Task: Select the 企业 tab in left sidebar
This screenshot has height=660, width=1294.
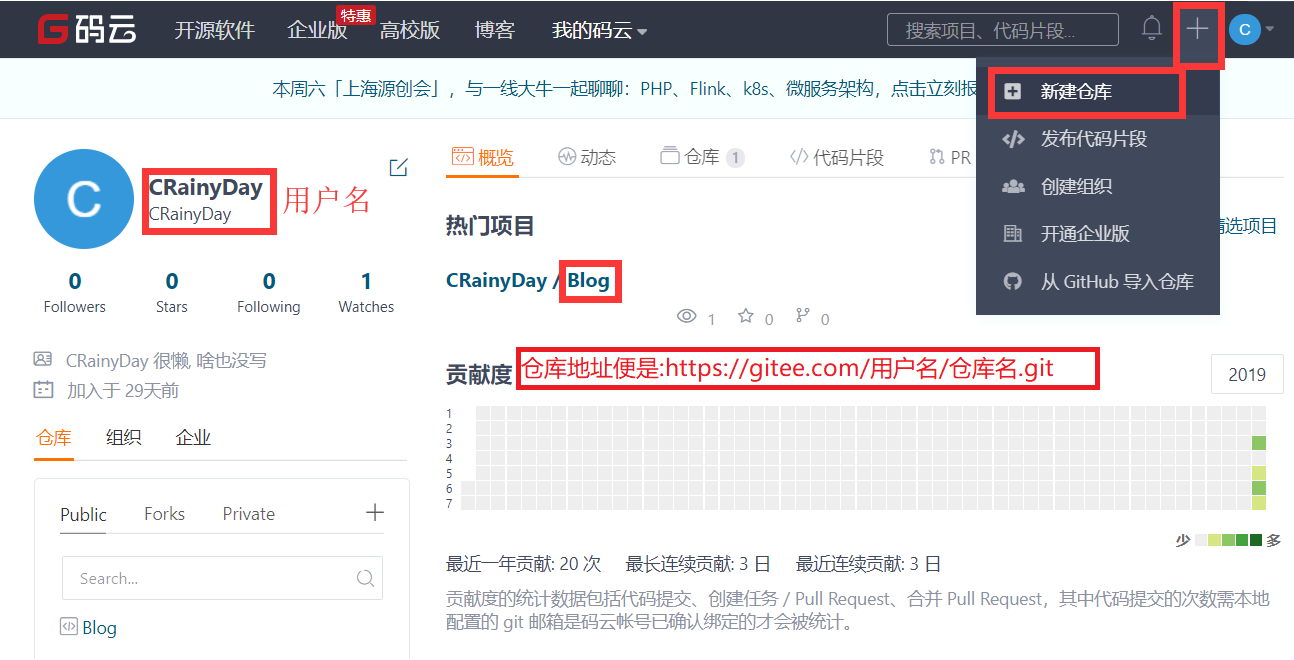Action: [193, 438]
